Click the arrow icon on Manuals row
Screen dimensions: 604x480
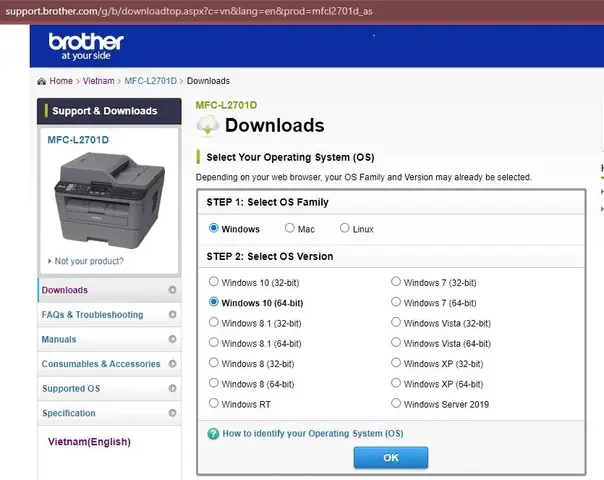172,339
